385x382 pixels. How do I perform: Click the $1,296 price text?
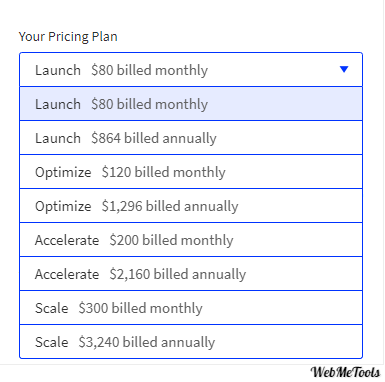pos(122,206)
